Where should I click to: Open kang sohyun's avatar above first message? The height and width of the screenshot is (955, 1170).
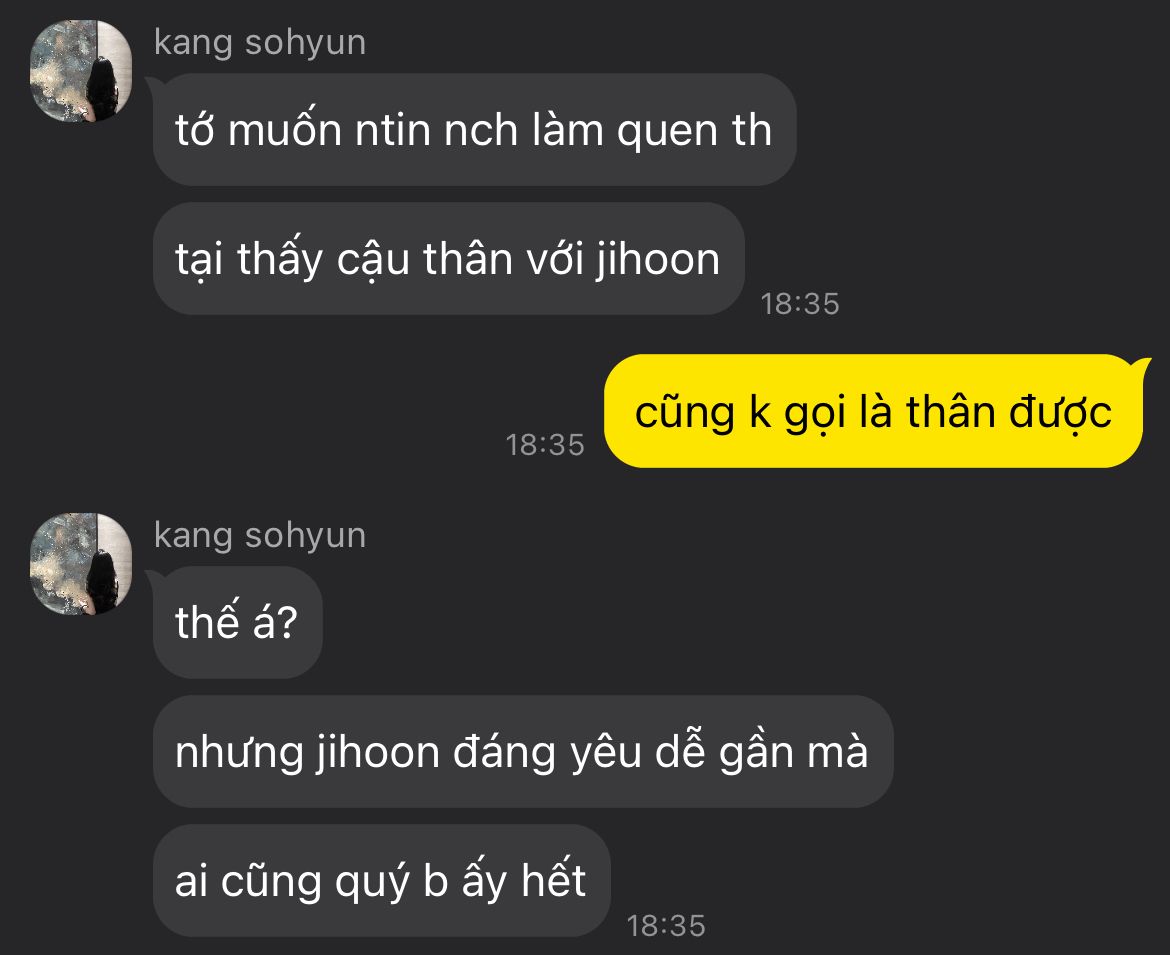tap(81, 71)
